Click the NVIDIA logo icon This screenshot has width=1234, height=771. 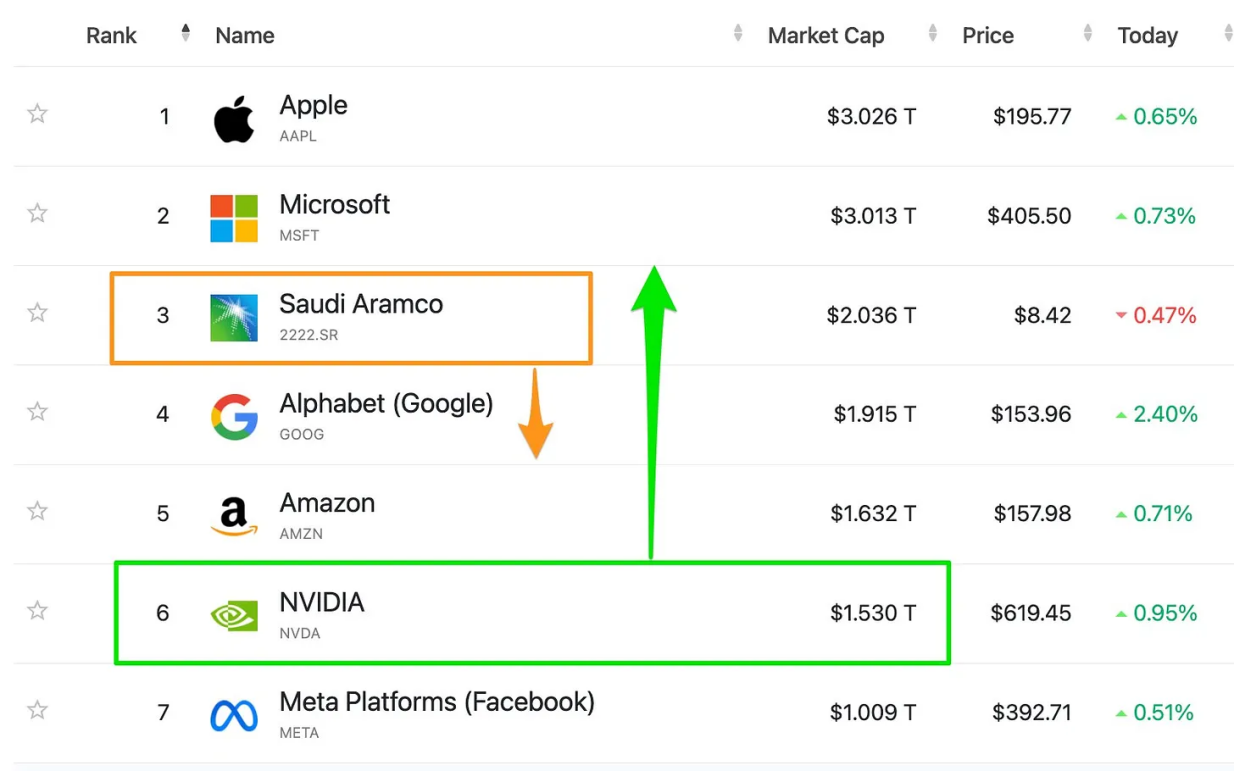click(x=234, y=615)
